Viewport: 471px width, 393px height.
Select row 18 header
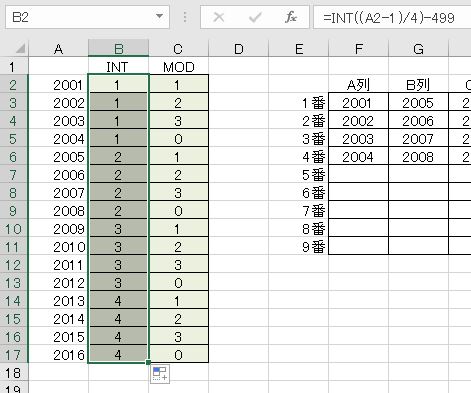tap(13, 373)
